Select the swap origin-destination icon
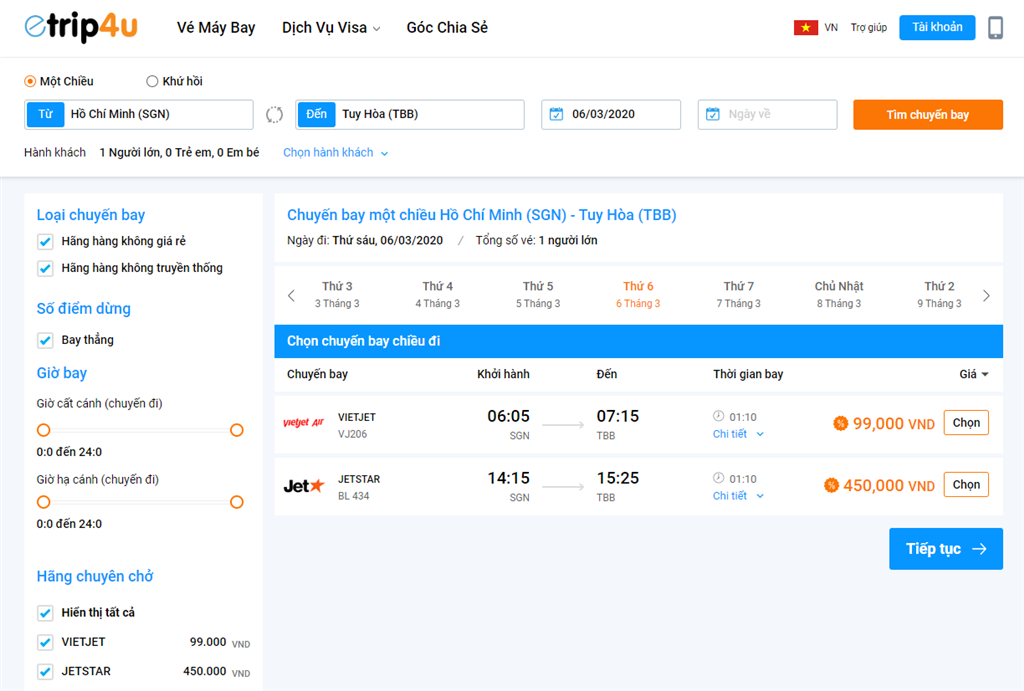 [274, 114]
